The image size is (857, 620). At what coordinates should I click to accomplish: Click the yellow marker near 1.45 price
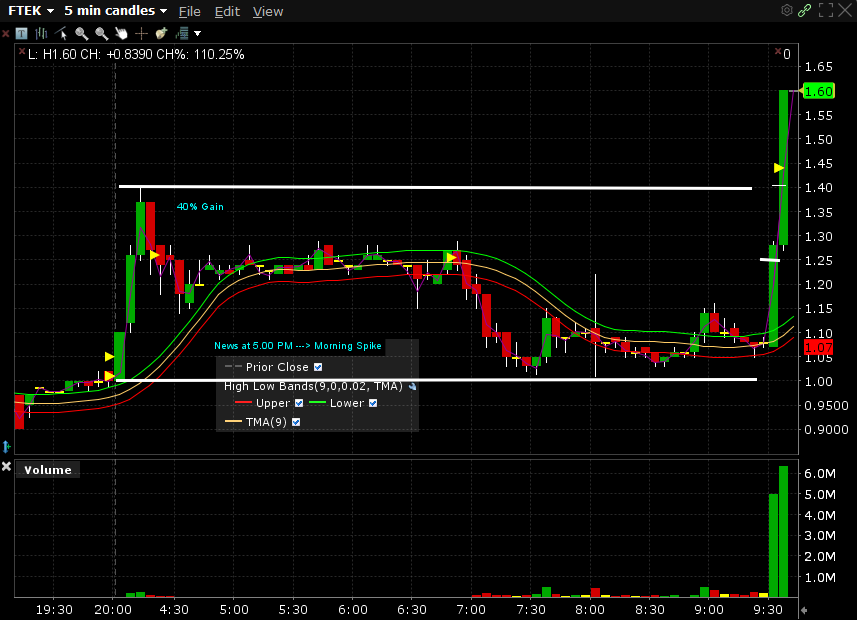pos(779,168)
